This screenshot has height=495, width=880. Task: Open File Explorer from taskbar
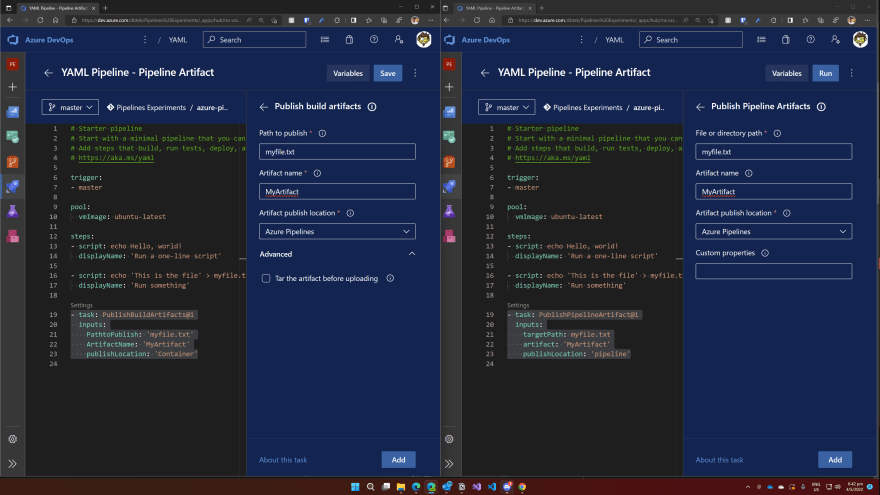point(401,487)
